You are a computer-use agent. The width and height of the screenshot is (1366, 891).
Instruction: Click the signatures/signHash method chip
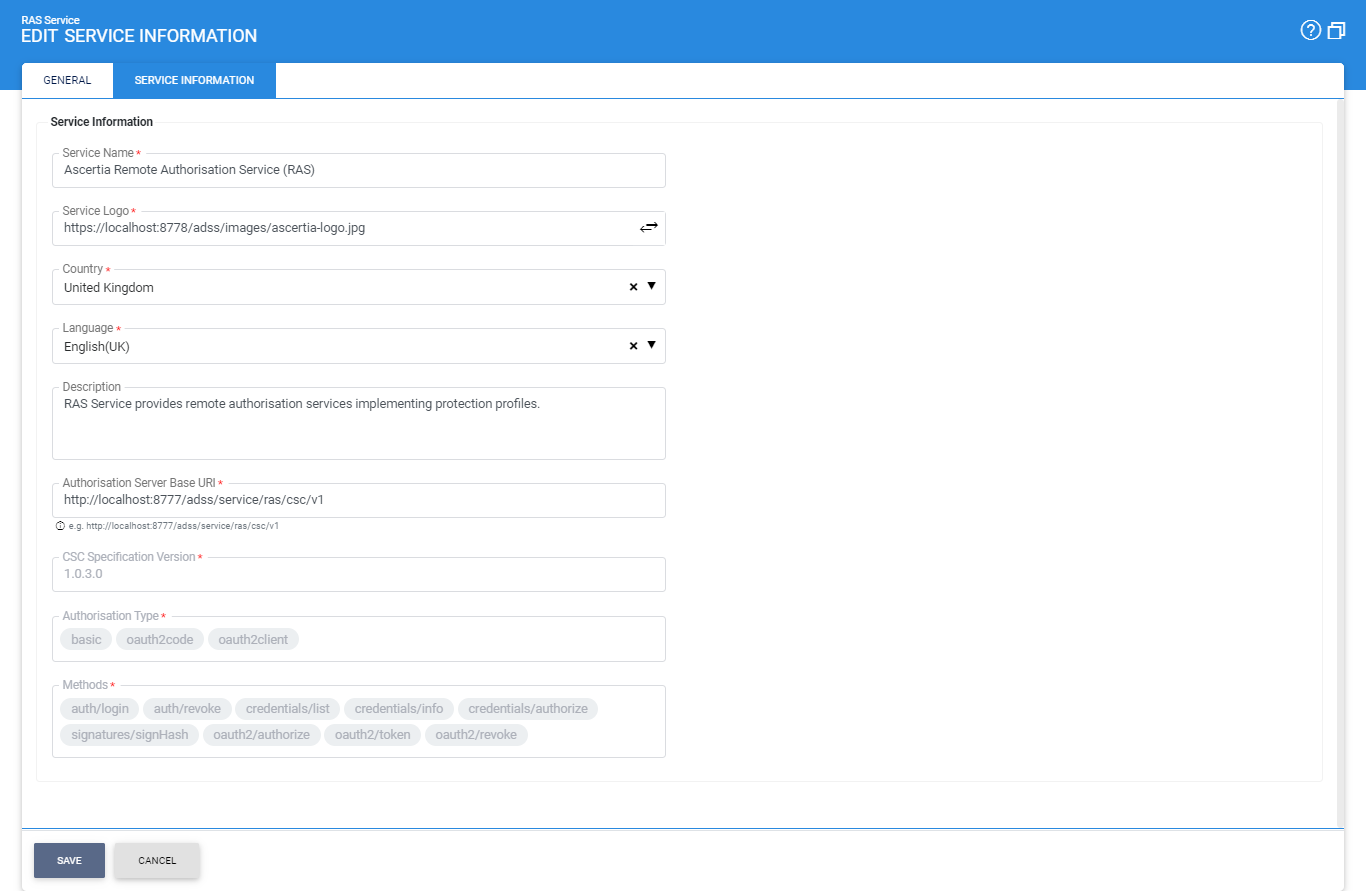pos(130,735)
